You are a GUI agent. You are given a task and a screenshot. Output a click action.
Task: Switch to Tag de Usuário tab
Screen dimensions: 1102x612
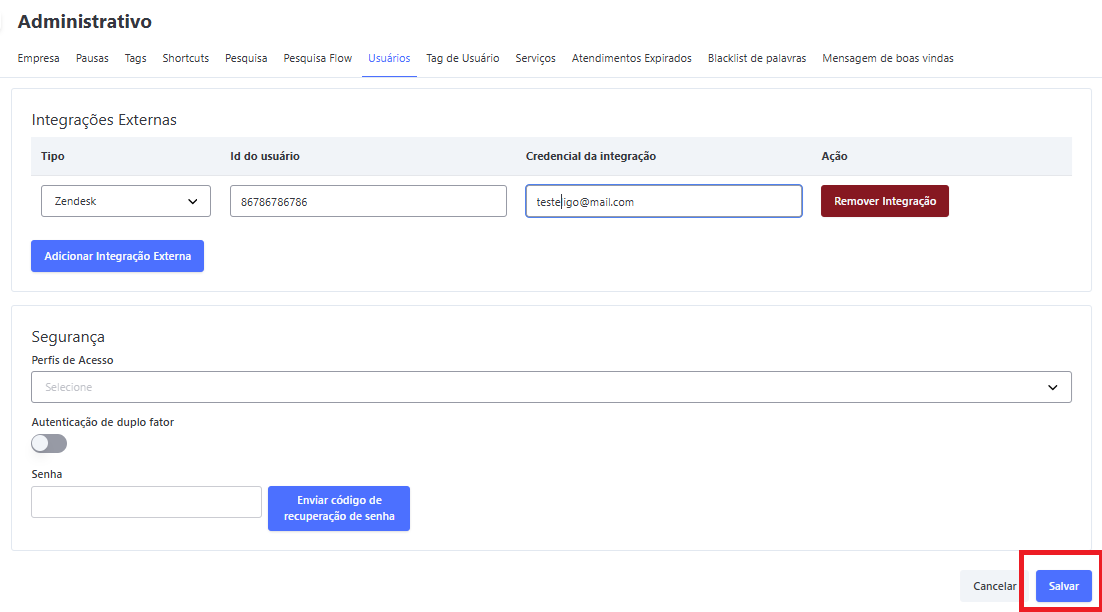[x=462, y=58]
